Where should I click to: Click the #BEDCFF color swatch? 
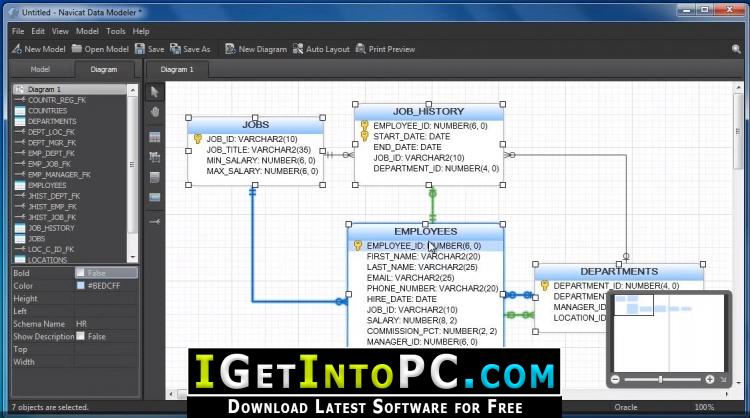click(81, 286)
